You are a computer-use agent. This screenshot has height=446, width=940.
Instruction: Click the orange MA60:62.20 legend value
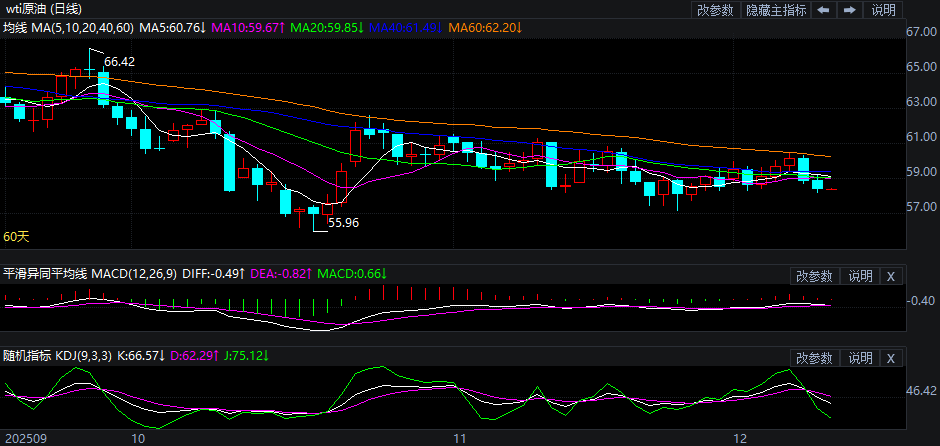point(485,28)
